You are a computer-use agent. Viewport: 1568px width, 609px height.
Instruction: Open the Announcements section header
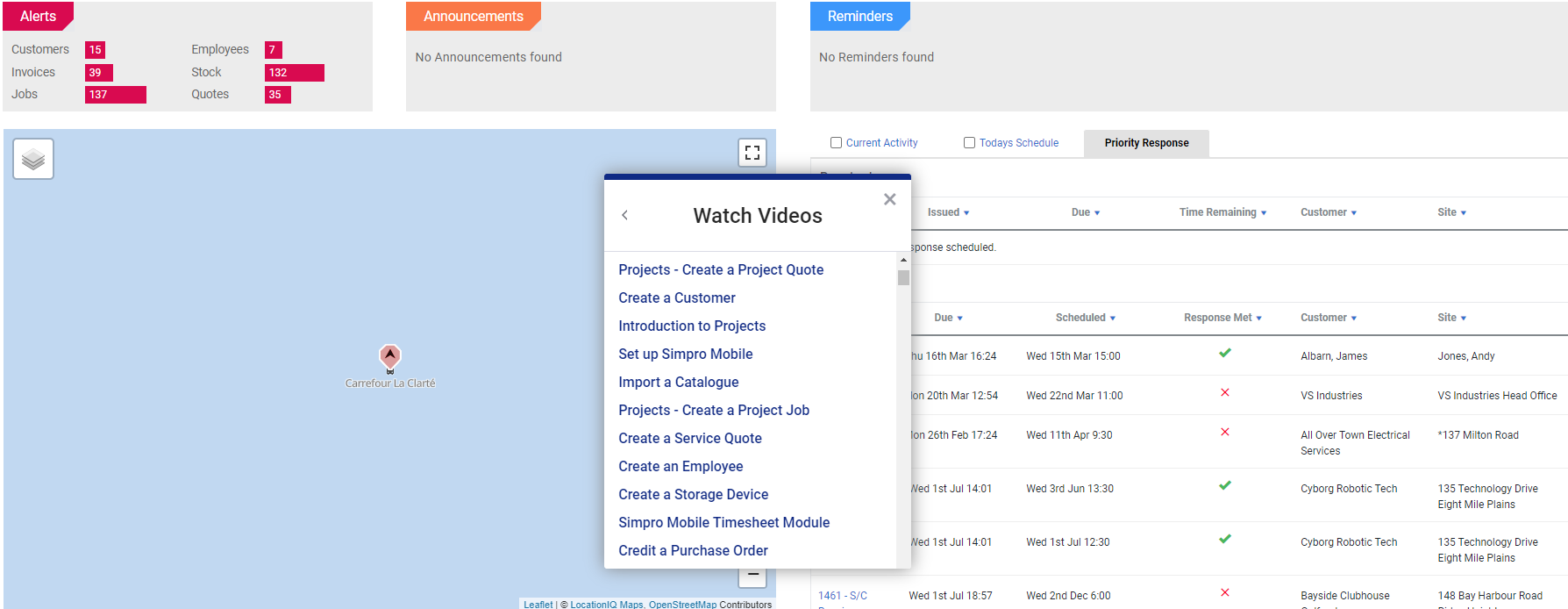tap(474, 16)
